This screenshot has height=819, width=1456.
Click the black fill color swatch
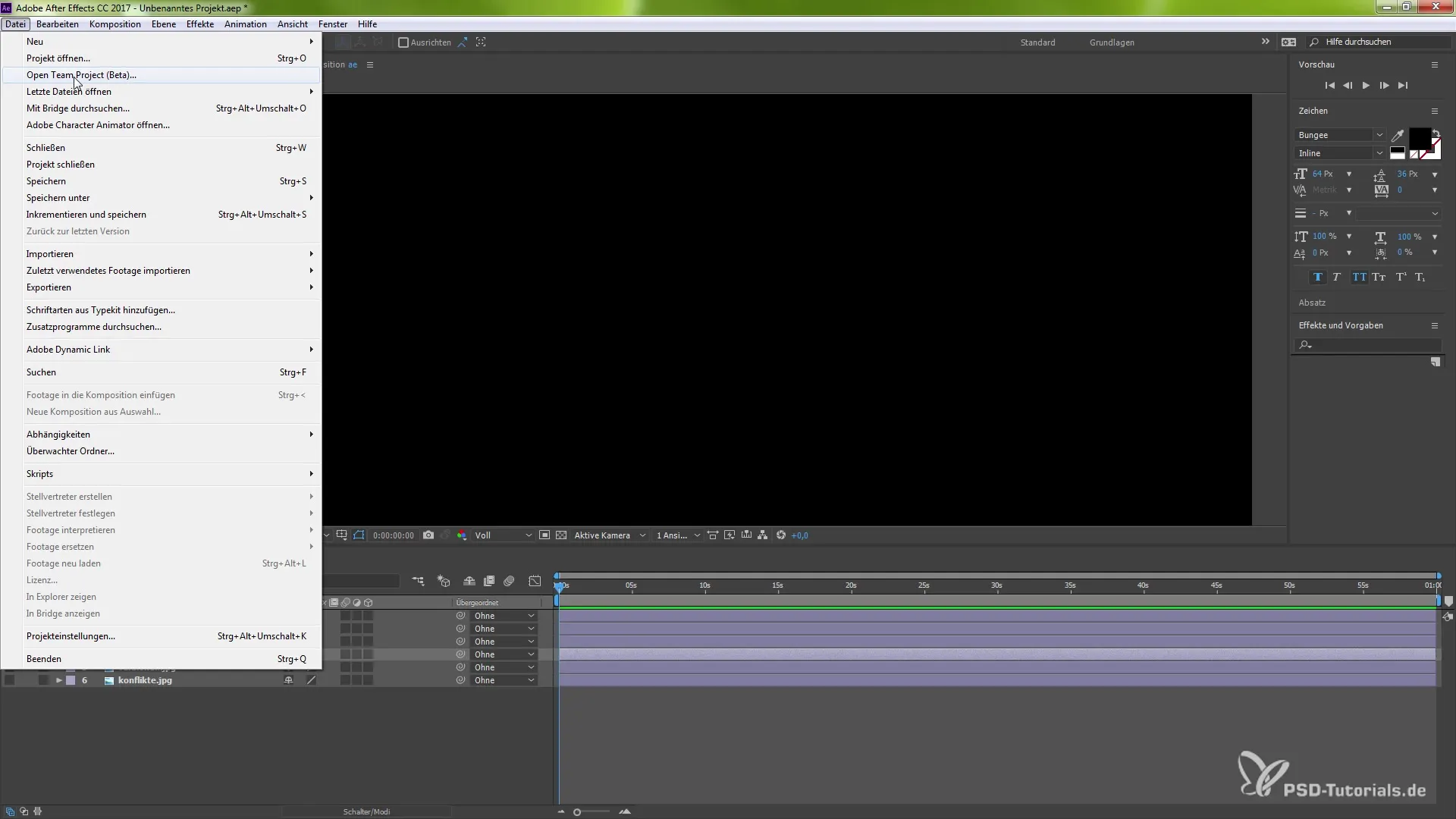[x=1419, y=139]
